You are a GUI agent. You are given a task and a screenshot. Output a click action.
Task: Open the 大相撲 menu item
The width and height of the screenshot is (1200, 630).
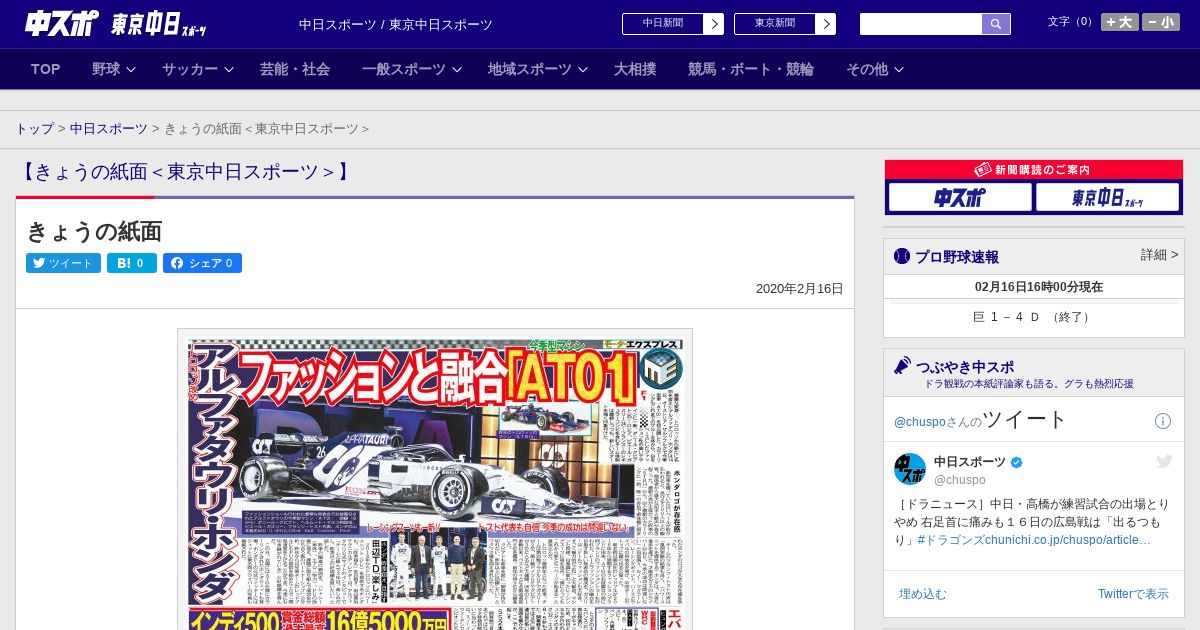tap(635, 69)
